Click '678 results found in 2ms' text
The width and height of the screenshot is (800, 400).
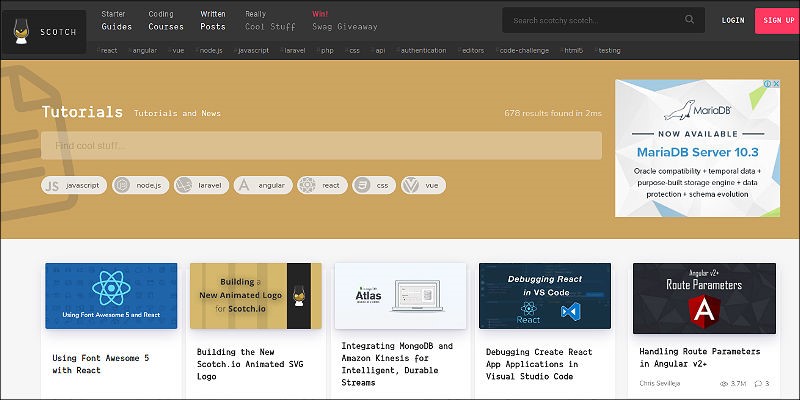[553, 113]
